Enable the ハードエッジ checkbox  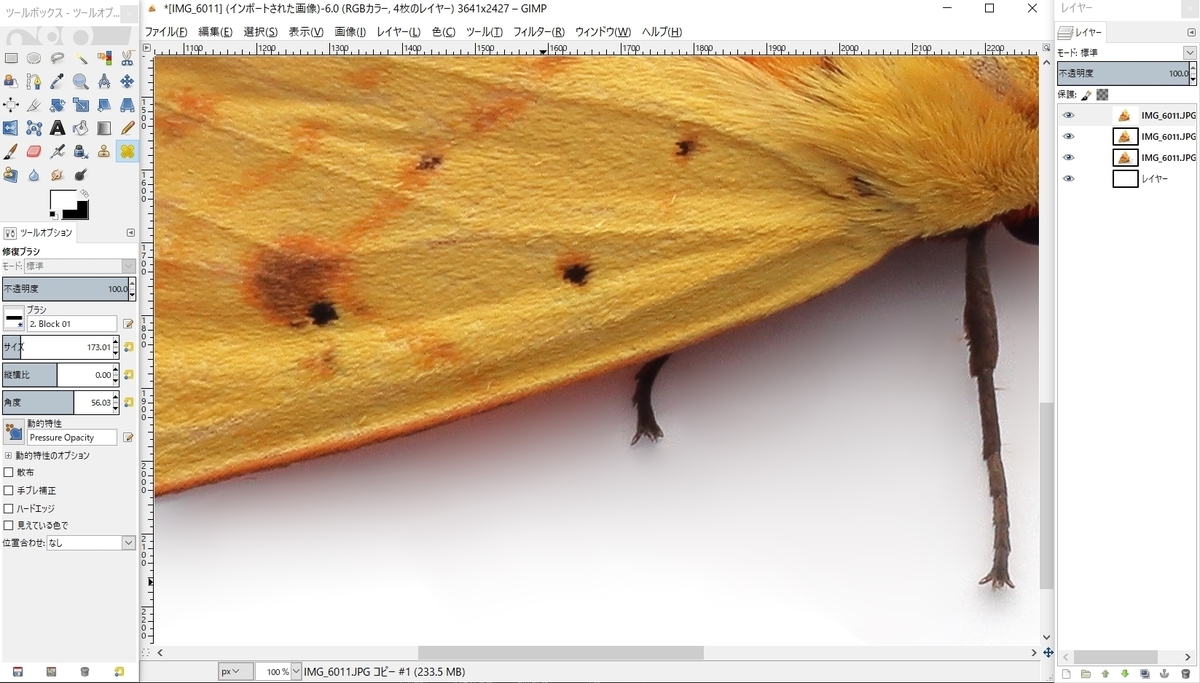pos(9,508)
